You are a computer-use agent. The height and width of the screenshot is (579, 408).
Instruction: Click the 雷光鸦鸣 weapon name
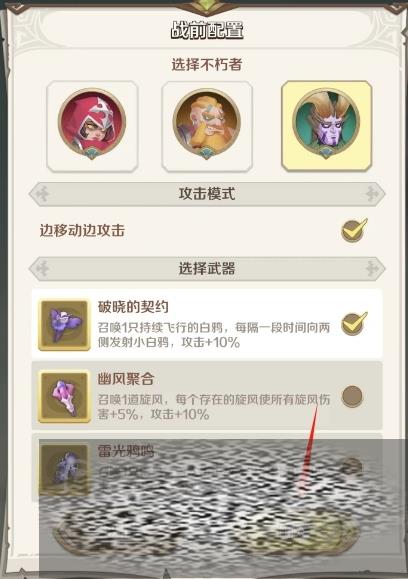tap(126, 451)
